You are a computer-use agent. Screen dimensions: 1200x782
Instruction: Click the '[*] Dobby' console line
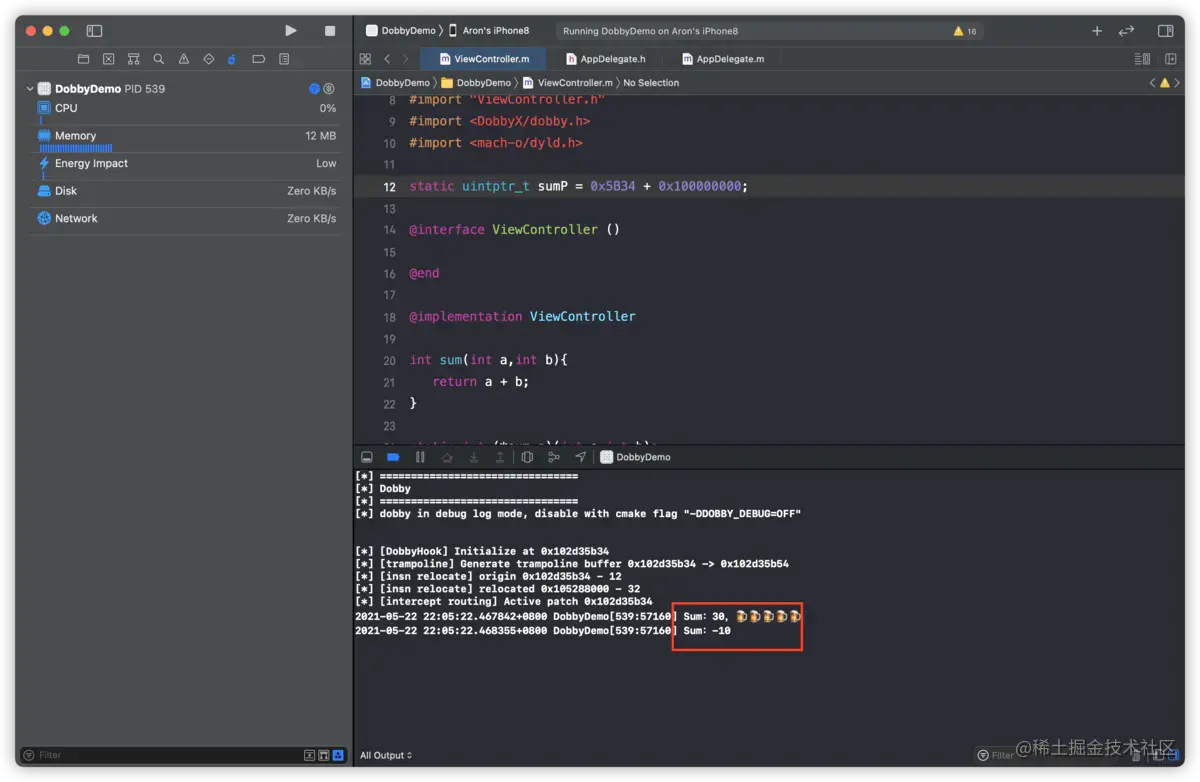pyautogui.click(x=383, y=489)
